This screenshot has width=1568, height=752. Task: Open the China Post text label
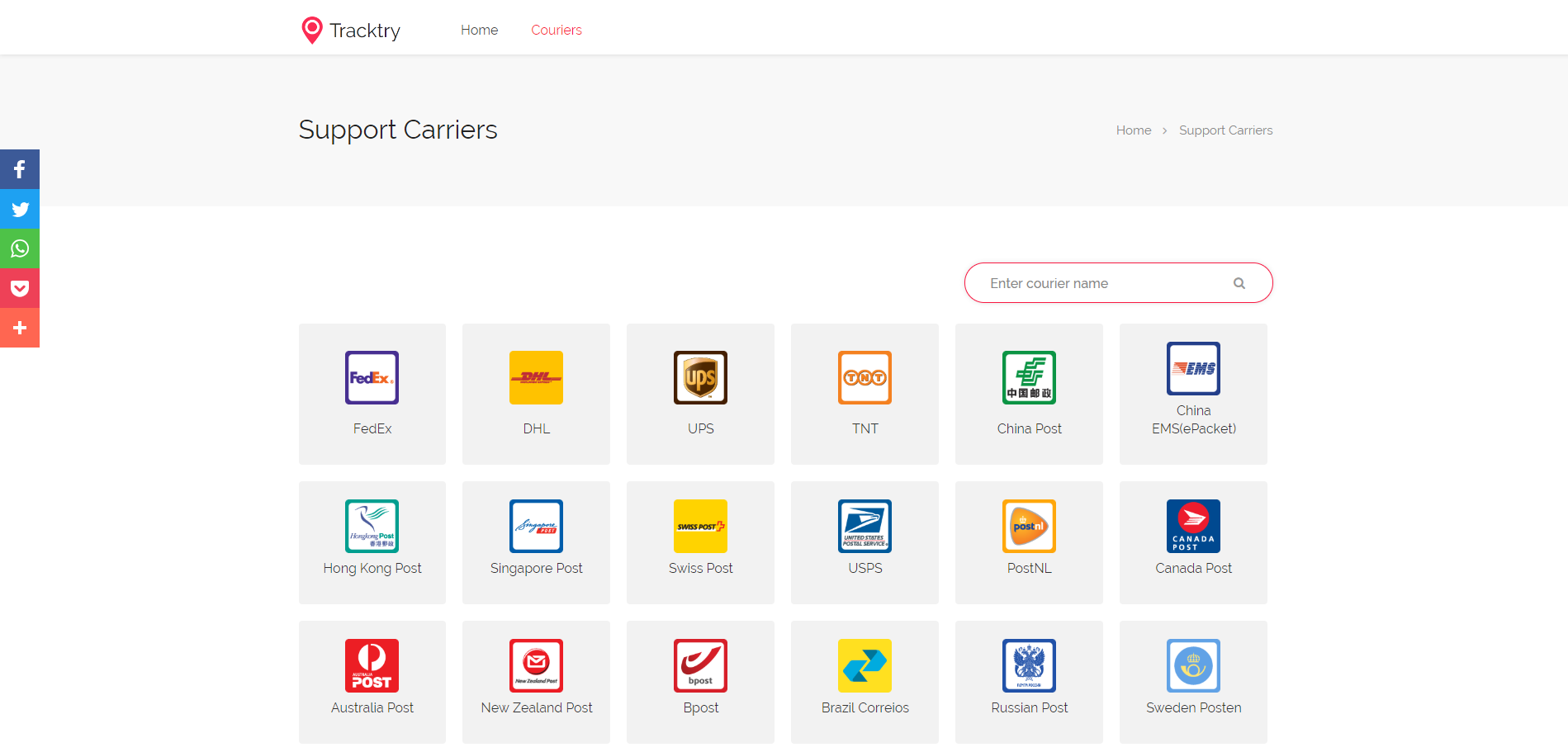click(1030, 428)
